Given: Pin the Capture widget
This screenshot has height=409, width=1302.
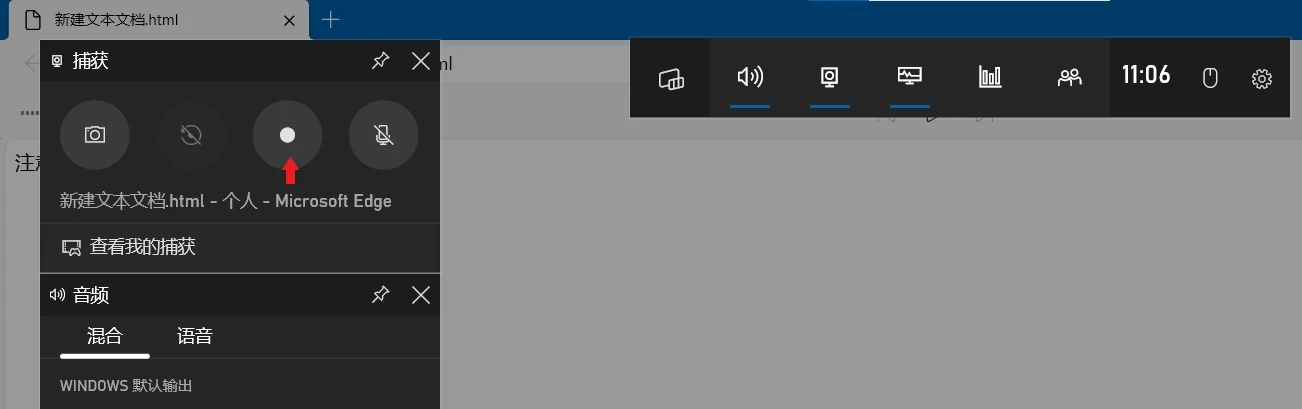Looking at the screenshot, I should (x=380, y=61).
